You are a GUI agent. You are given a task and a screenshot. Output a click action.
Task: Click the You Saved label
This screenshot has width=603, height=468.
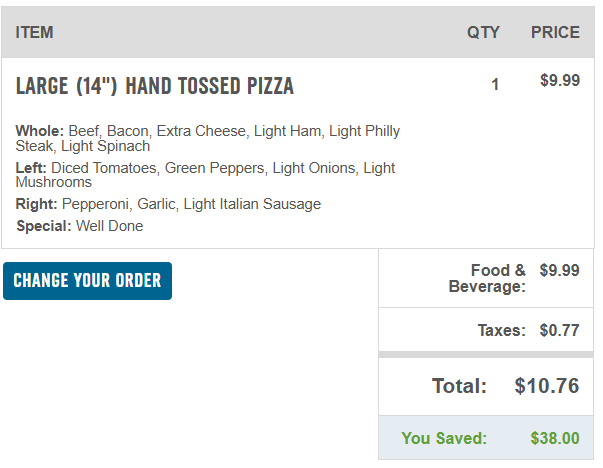coord(444,438)
